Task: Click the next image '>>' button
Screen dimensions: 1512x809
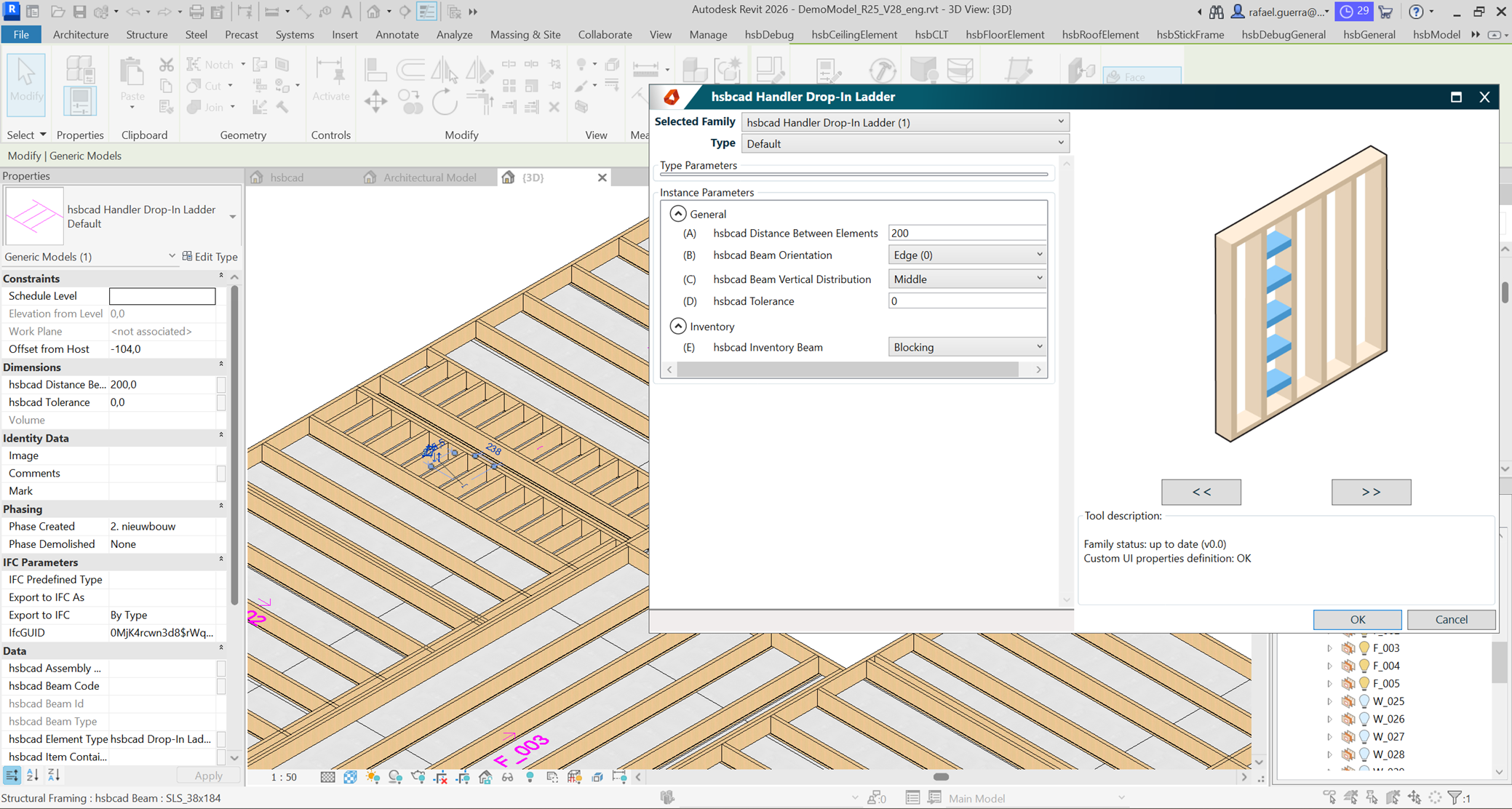Action: pyautogui.click(x=1371, y=492)
